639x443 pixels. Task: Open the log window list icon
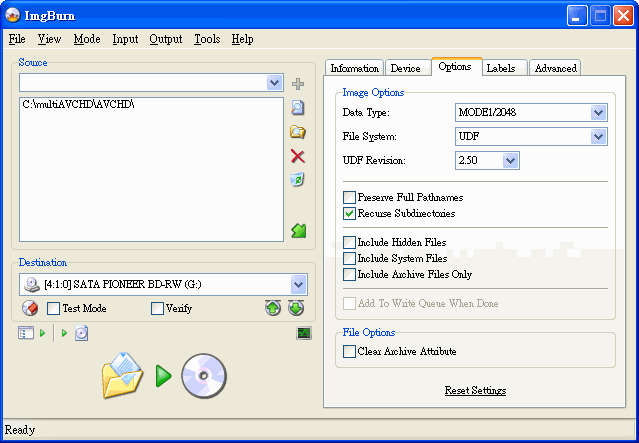point(26,333)
